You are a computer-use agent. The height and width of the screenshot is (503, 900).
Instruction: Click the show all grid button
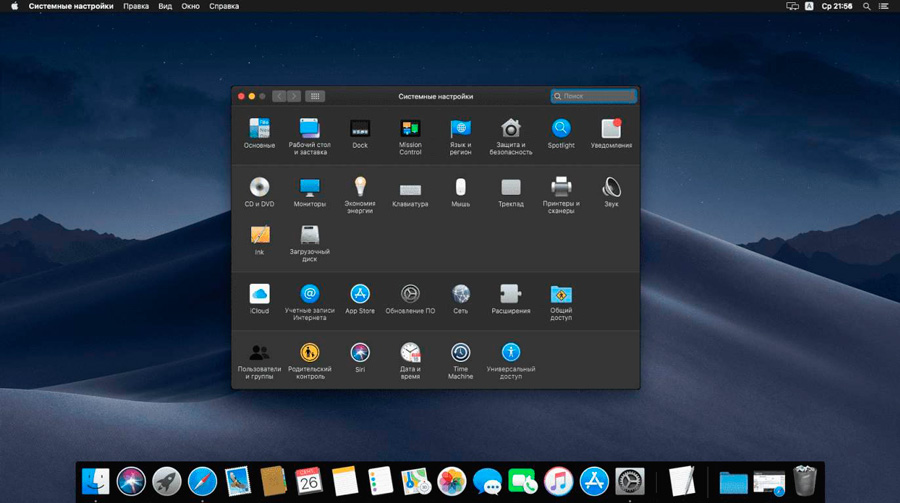click(x=315, y=96)
